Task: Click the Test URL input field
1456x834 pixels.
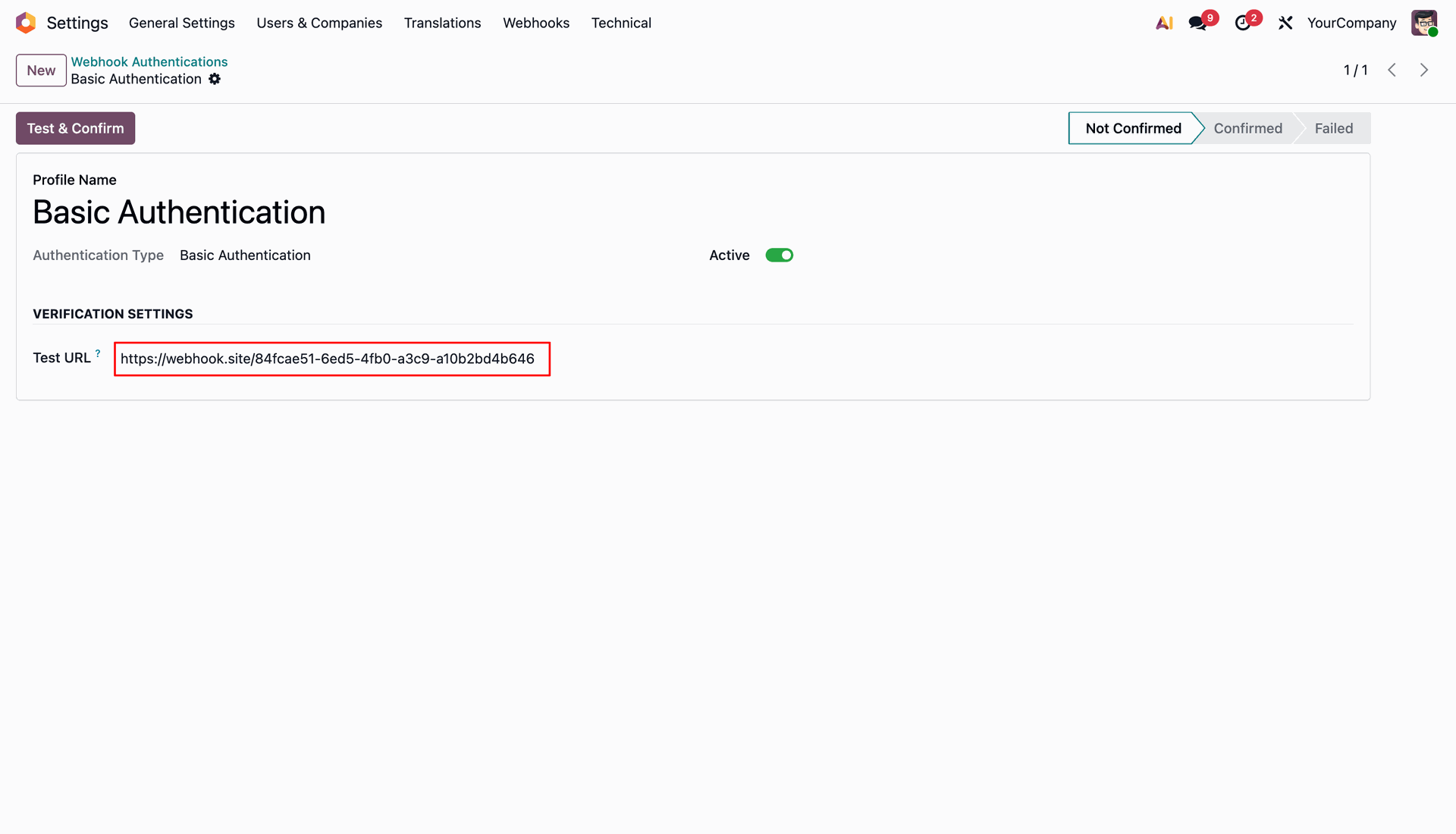Action: 332,359
